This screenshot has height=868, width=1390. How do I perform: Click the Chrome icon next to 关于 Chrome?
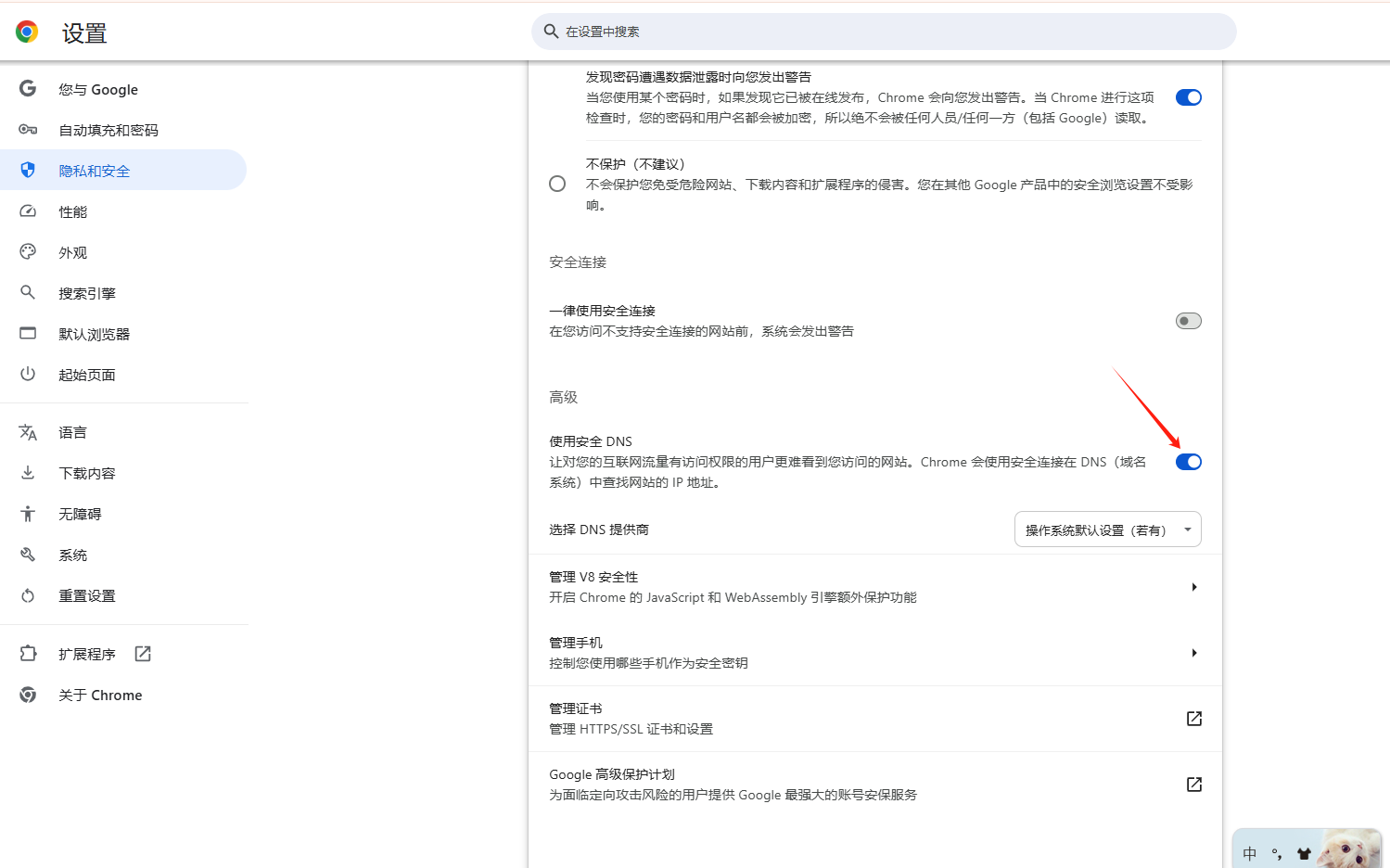[28, 695]
